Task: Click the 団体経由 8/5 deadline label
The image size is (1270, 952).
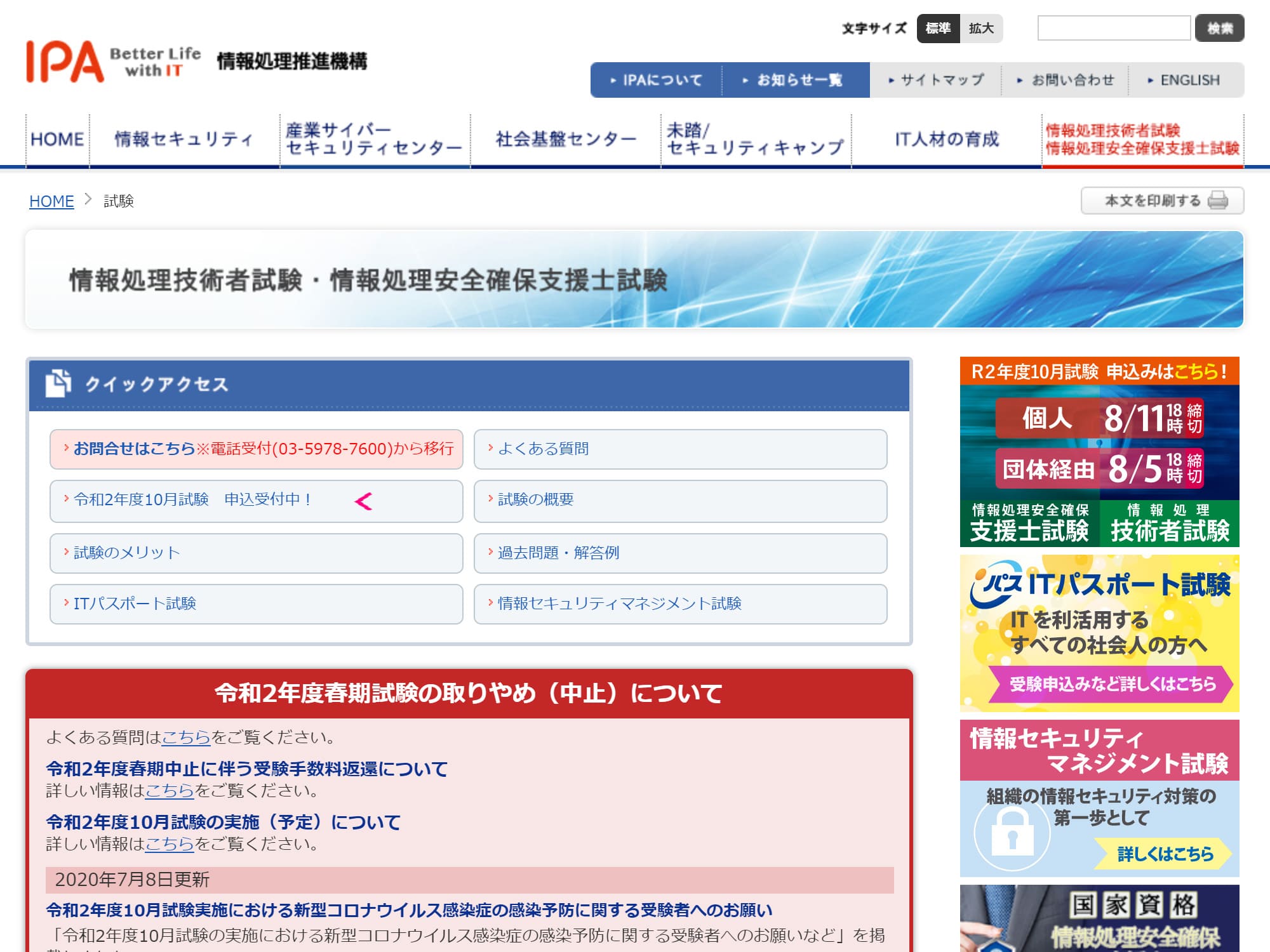Action: click(1099, 468)
